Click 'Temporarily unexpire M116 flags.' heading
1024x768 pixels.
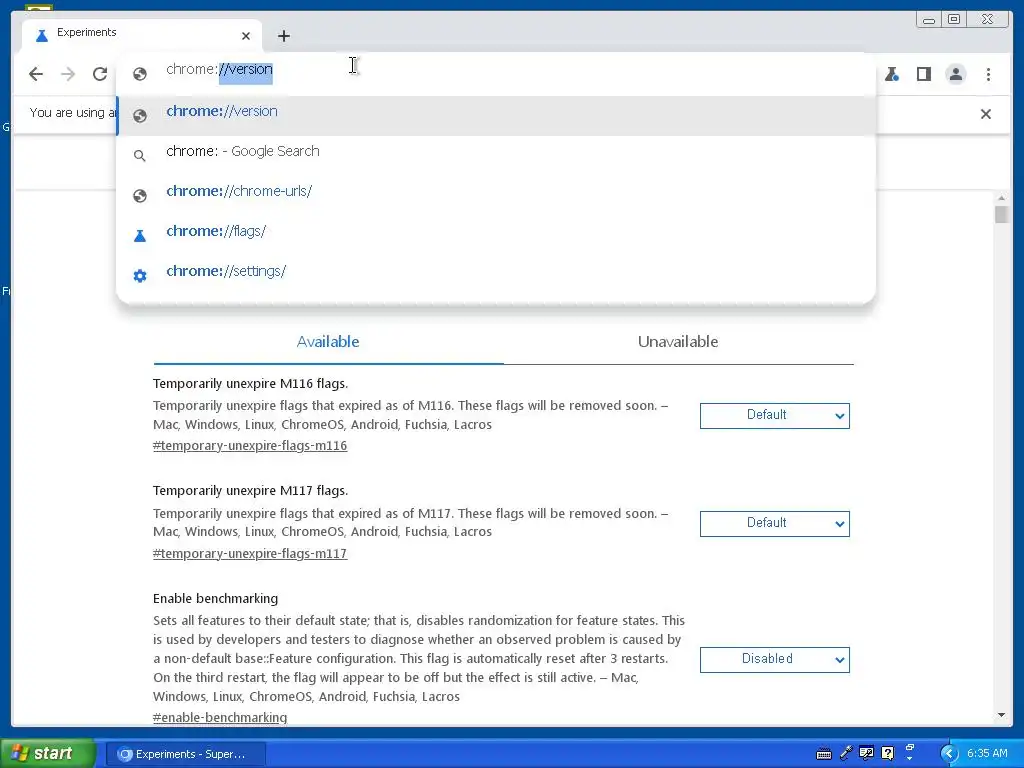(x=250, y=383)
